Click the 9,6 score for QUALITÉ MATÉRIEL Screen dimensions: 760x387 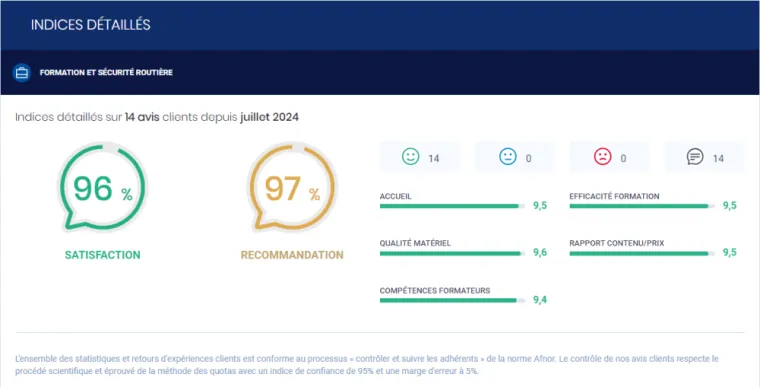tap(540, 253)
